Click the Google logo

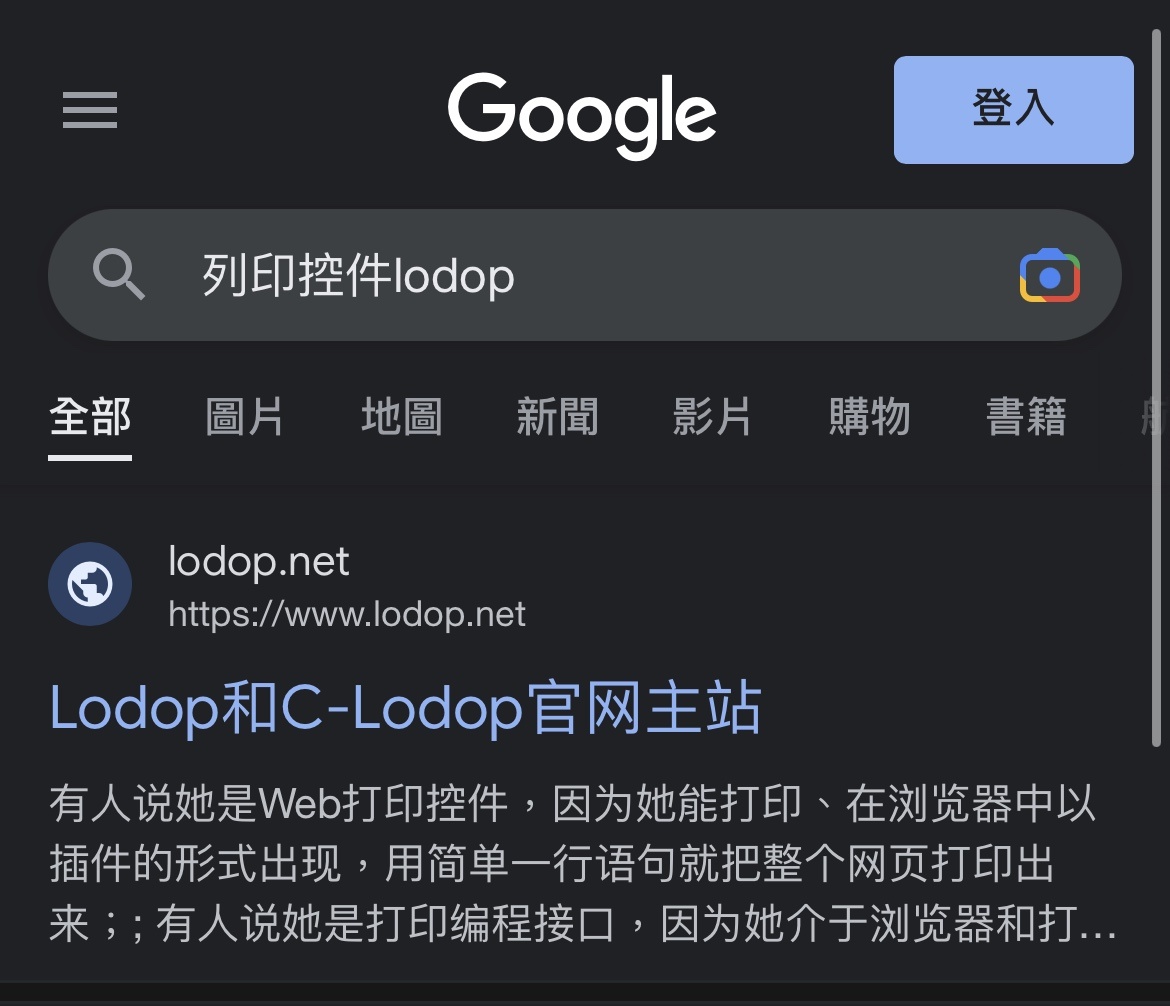[582, 114]
